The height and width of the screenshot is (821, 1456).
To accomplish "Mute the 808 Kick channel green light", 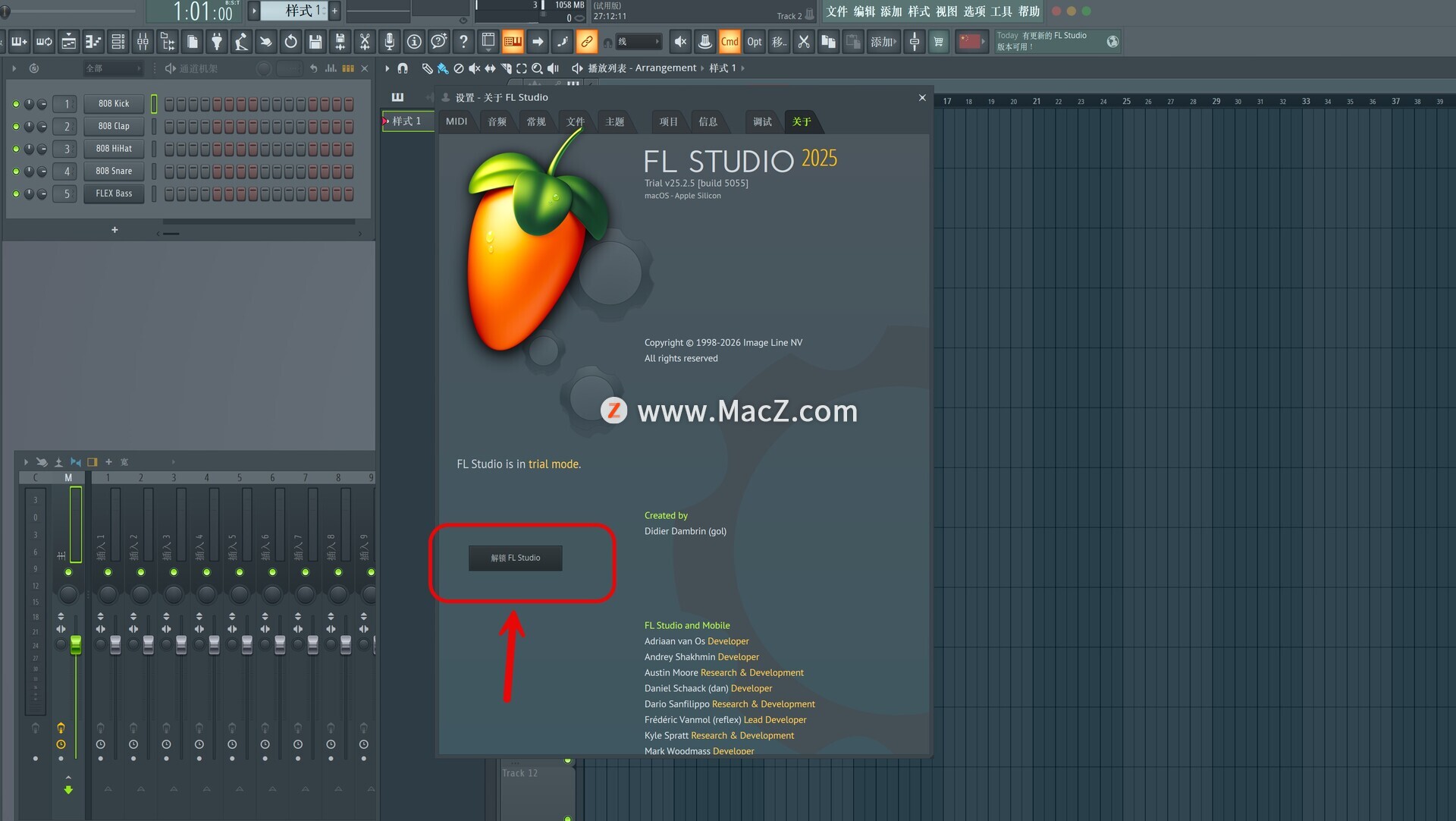I will pos(16,104).
